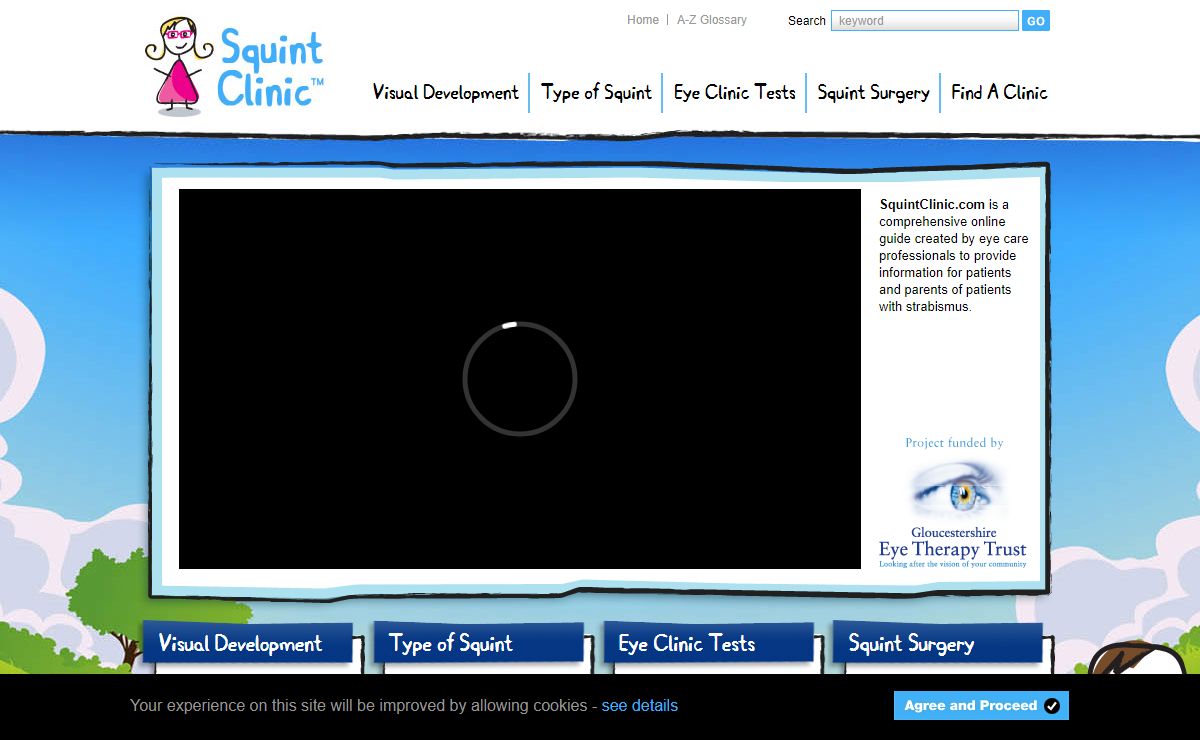Select the Type of Squint blue card heading
Viewport: 1200px width, 740px height.
478,643
